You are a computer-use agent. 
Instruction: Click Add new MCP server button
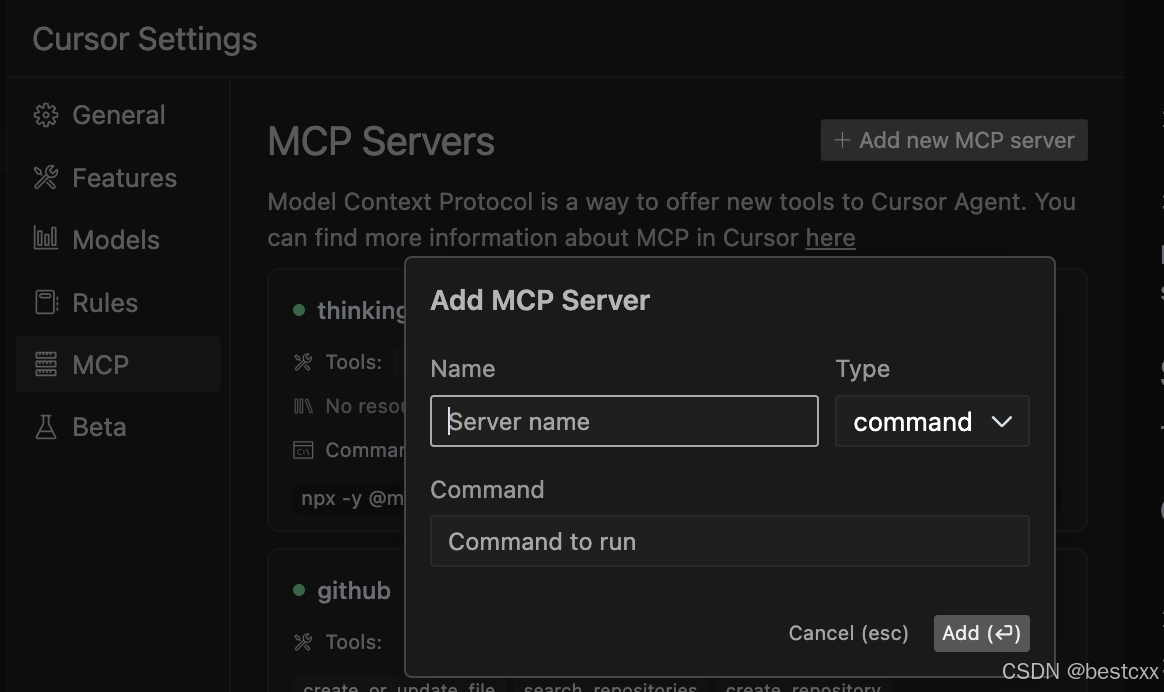click(954, 140)
